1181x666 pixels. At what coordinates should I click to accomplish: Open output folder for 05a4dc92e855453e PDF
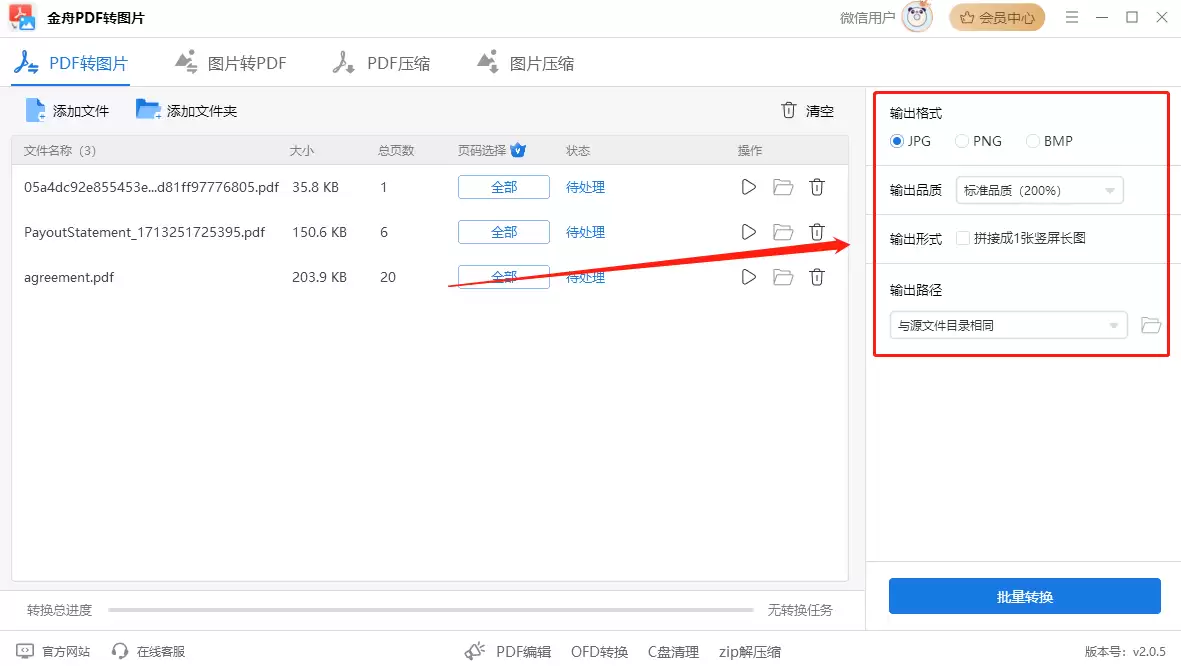(x=783, y=186)
